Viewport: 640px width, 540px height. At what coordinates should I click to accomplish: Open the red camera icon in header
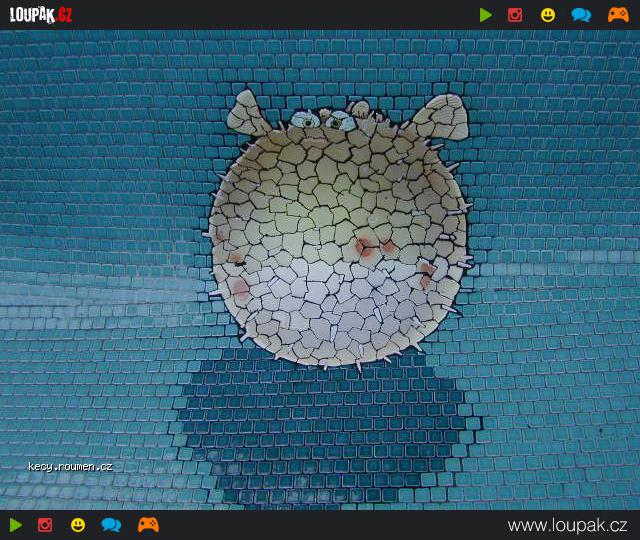click(x=515, y=15)
